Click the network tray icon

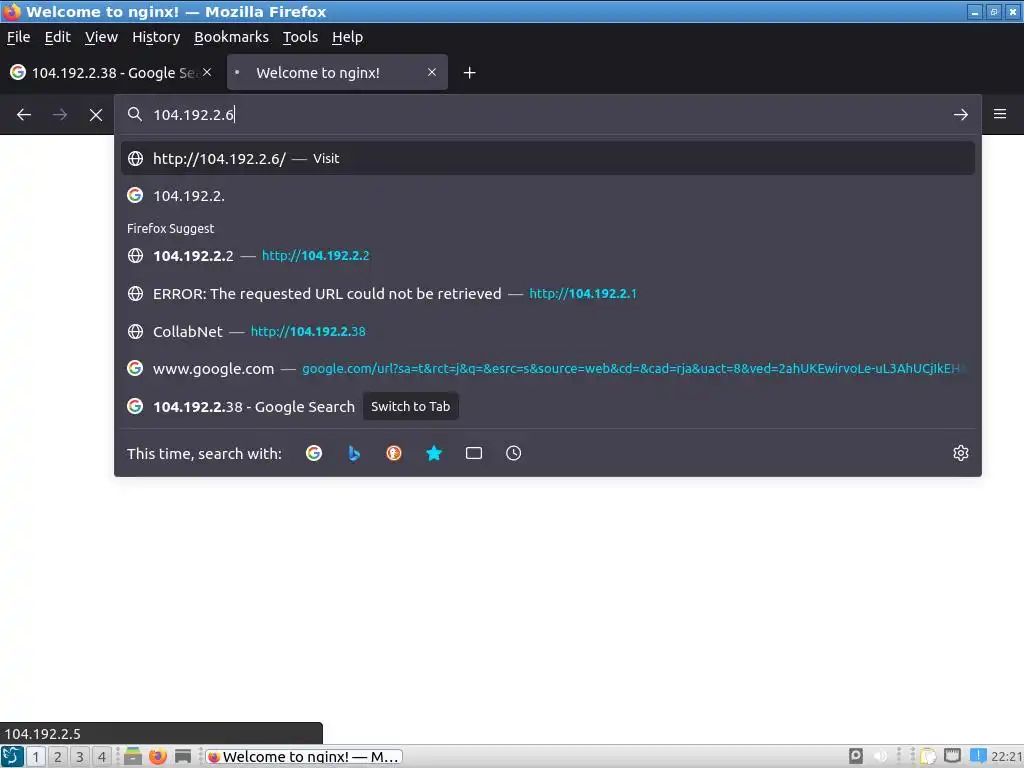[x=952, y=756]
